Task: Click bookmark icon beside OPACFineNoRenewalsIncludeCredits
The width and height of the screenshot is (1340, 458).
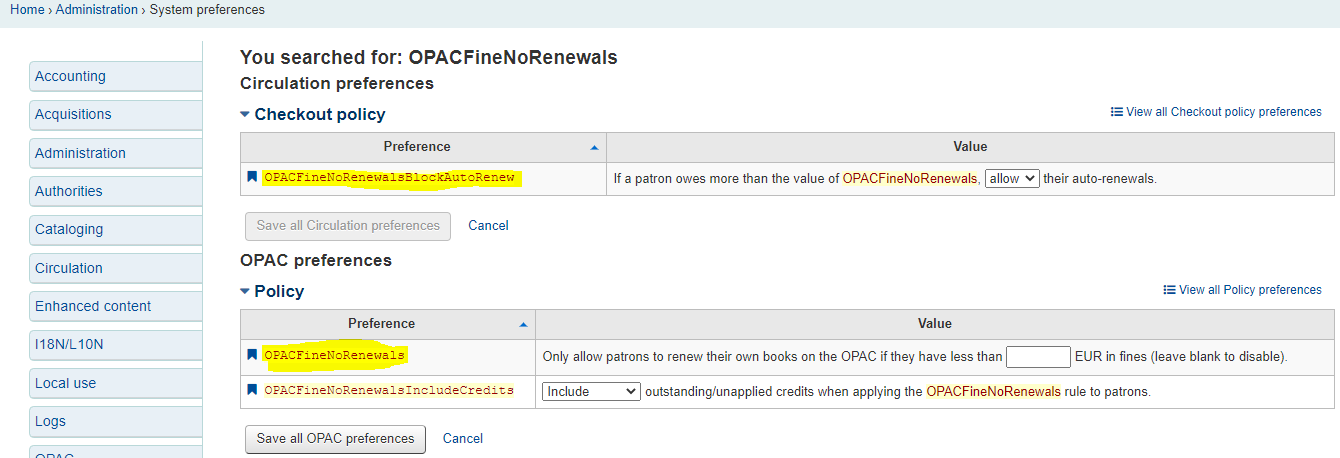Action: click(253, 390)
